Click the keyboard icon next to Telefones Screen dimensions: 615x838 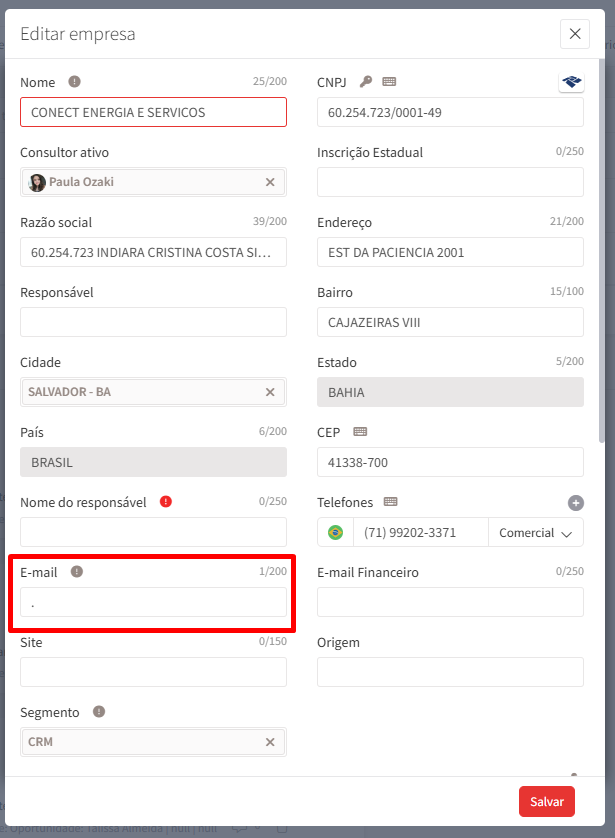(391, 502)
